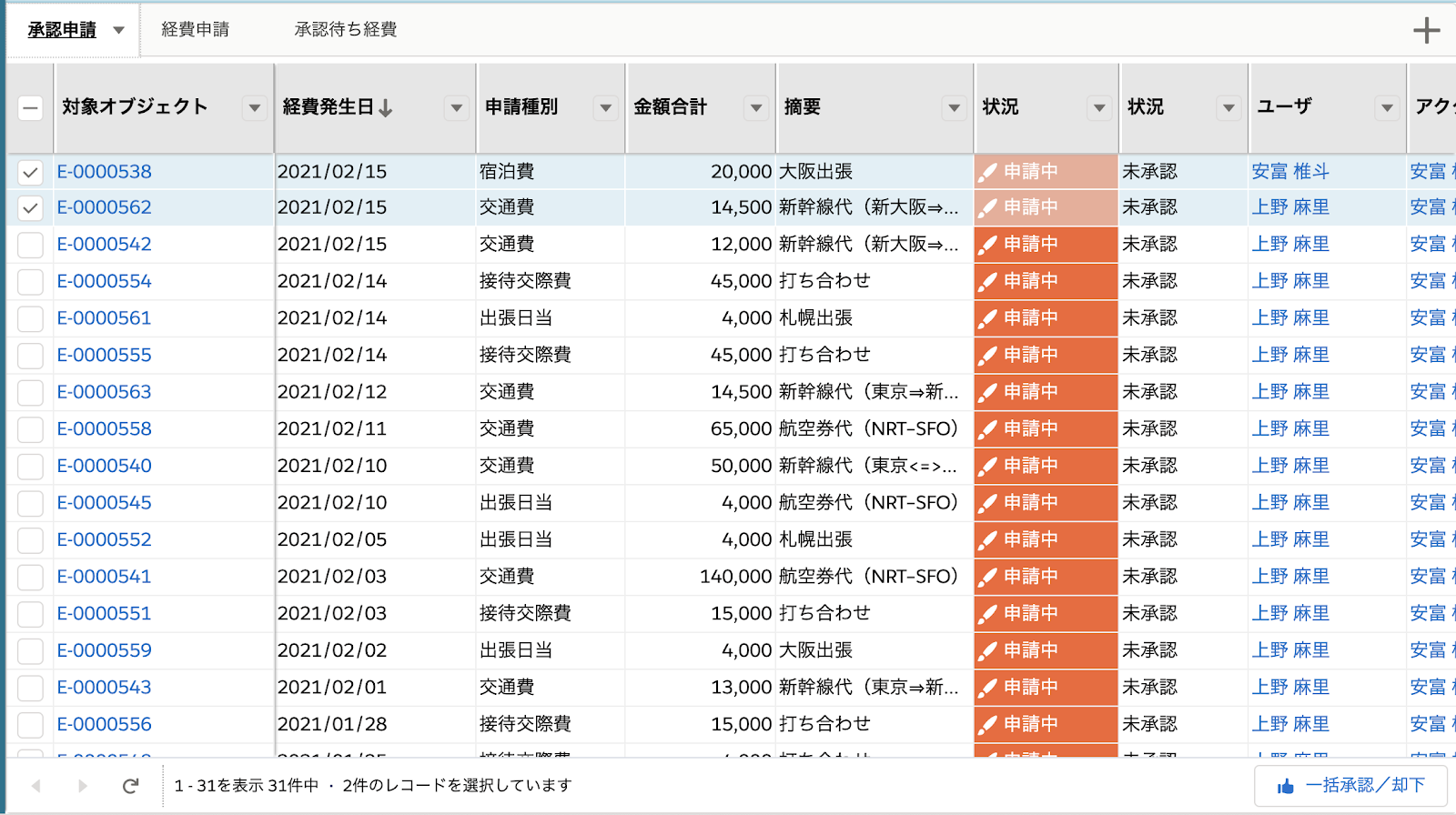
Task: Switch to the 経費申請 tab
Action: point(196,30)
